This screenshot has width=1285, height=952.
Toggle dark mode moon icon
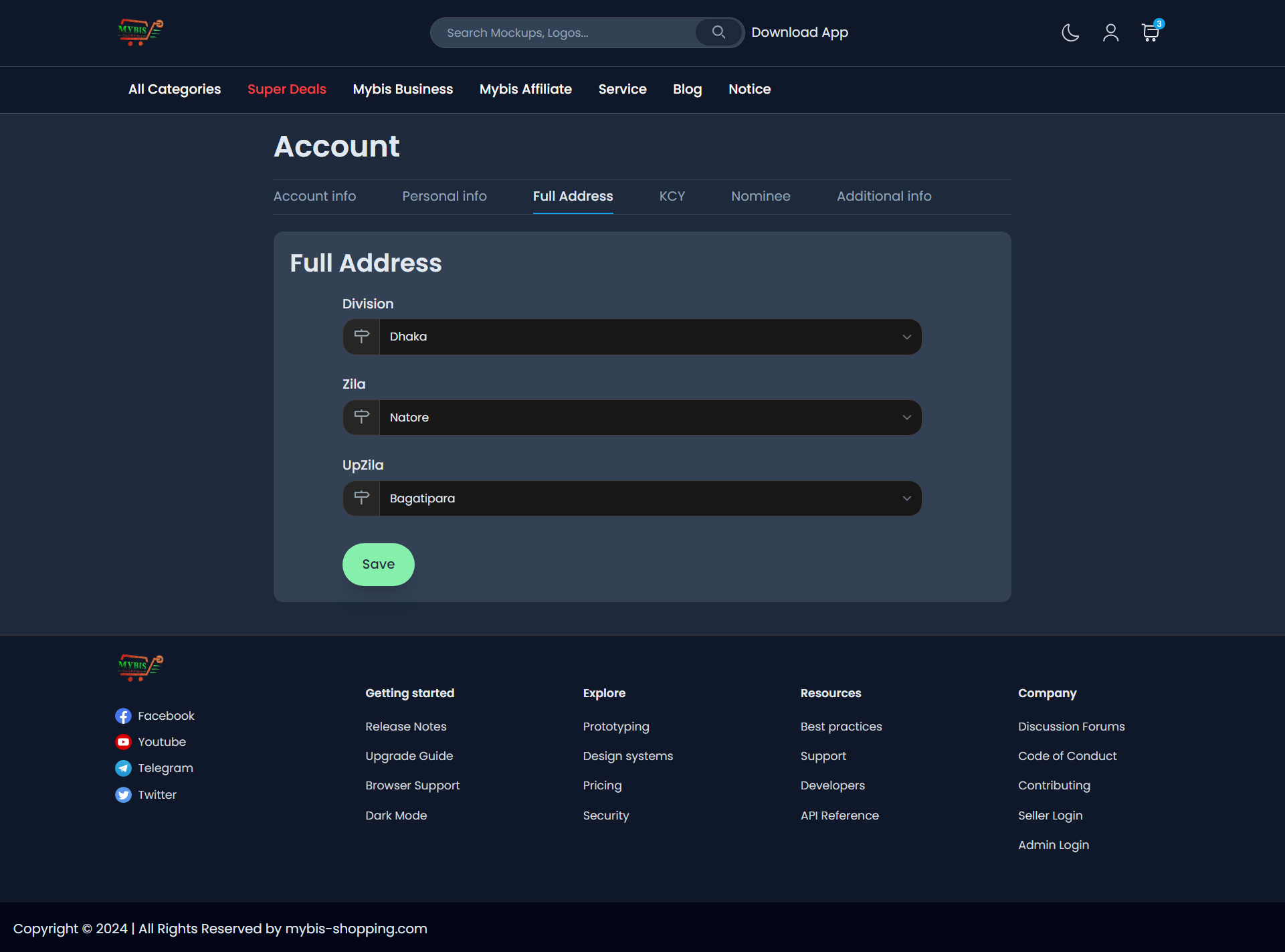[x=1070, y=33]
